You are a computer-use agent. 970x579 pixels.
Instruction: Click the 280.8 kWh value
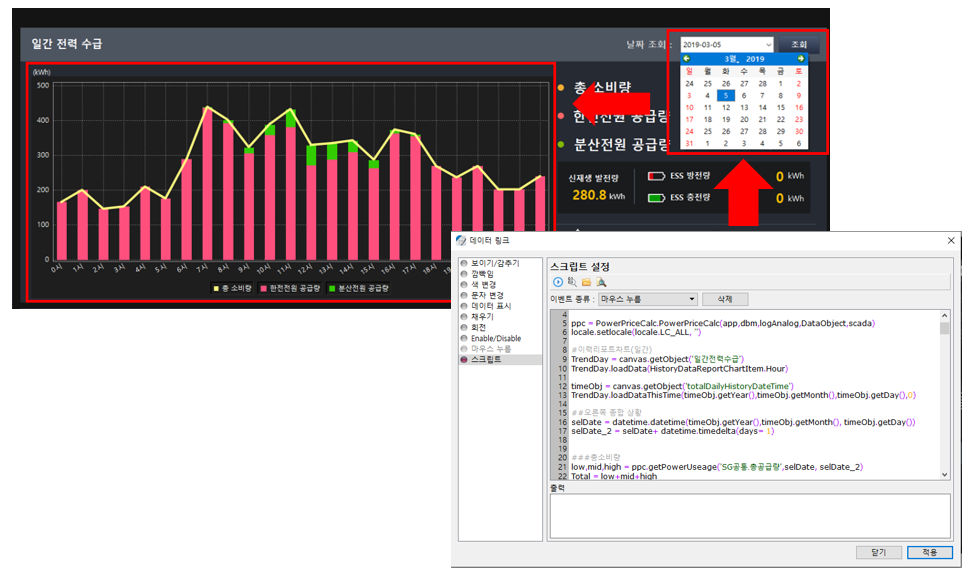598,195
